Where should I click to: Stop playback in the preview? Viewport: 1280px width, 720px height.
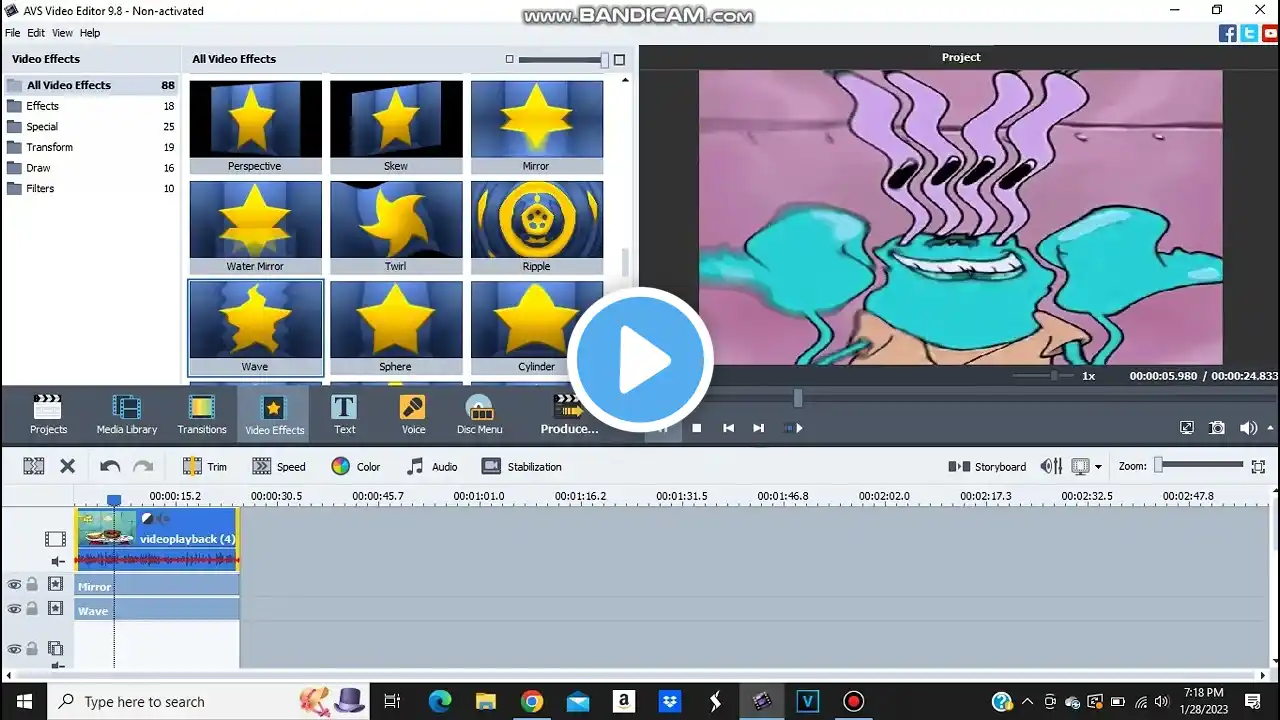coord(697,428)
